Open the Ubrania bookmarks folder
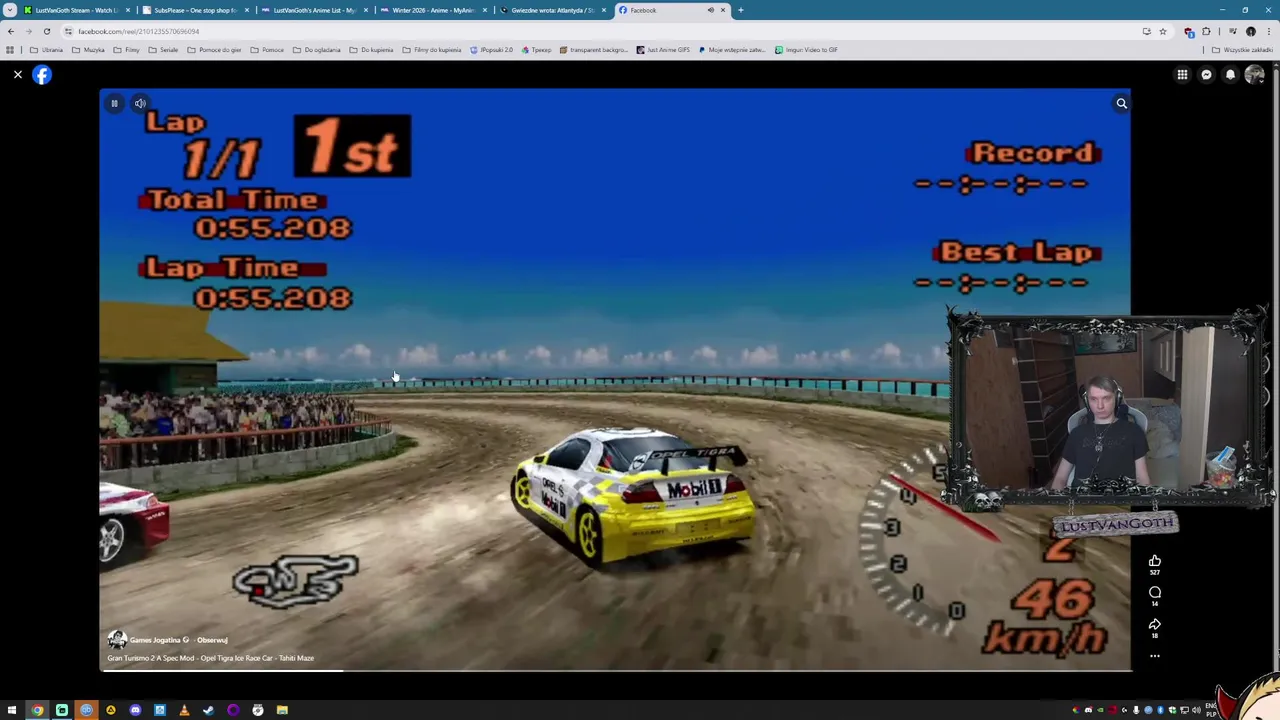The height and width of the screenshot is (720, 1280). (x=46, y=50)
